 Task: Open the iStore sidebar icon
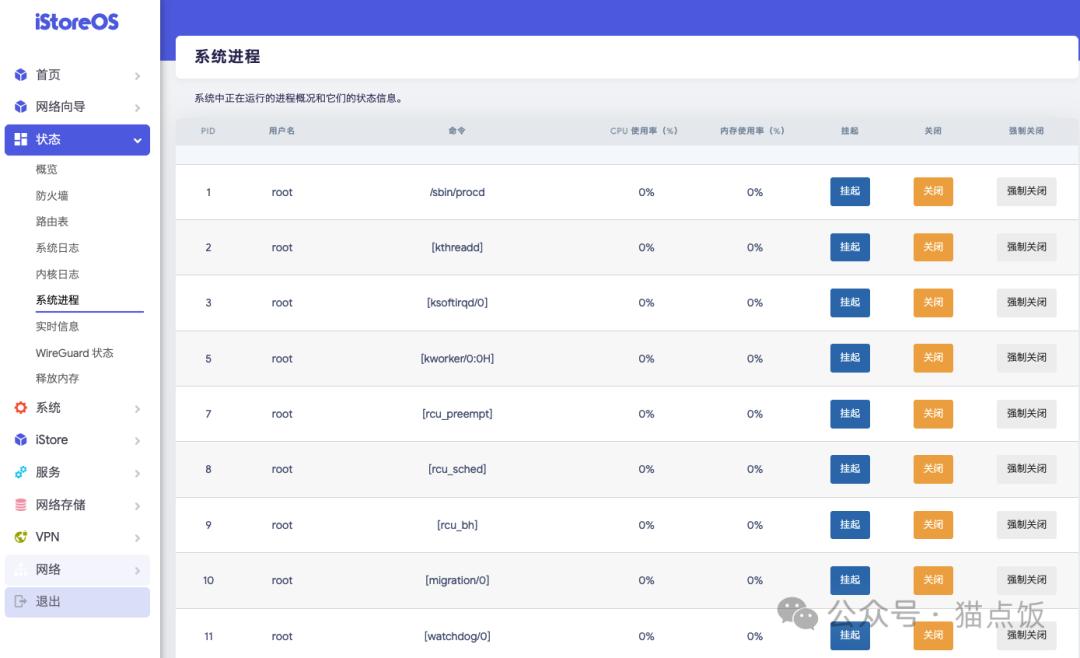click(x=22, y=440)
